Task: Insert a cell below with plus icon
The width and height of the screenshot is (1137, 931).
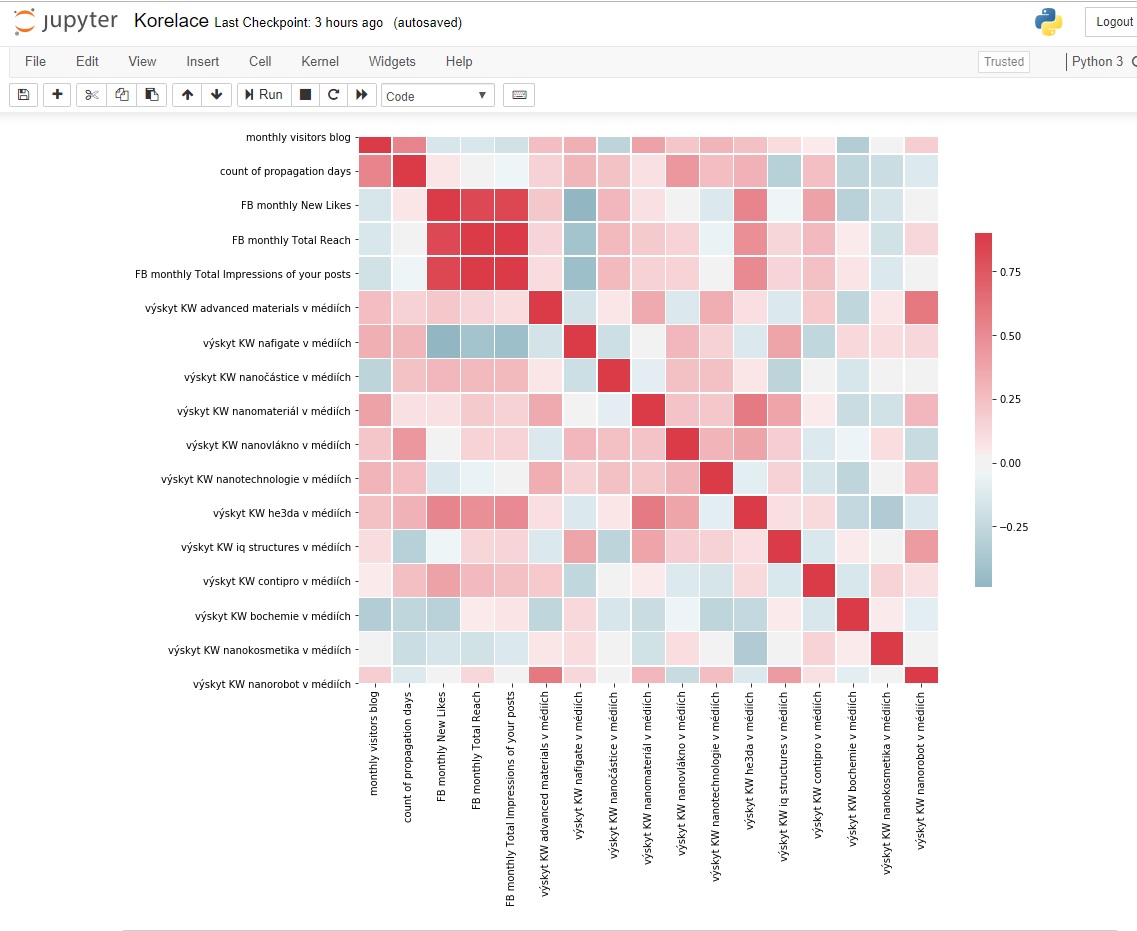Action: (57, 95)
